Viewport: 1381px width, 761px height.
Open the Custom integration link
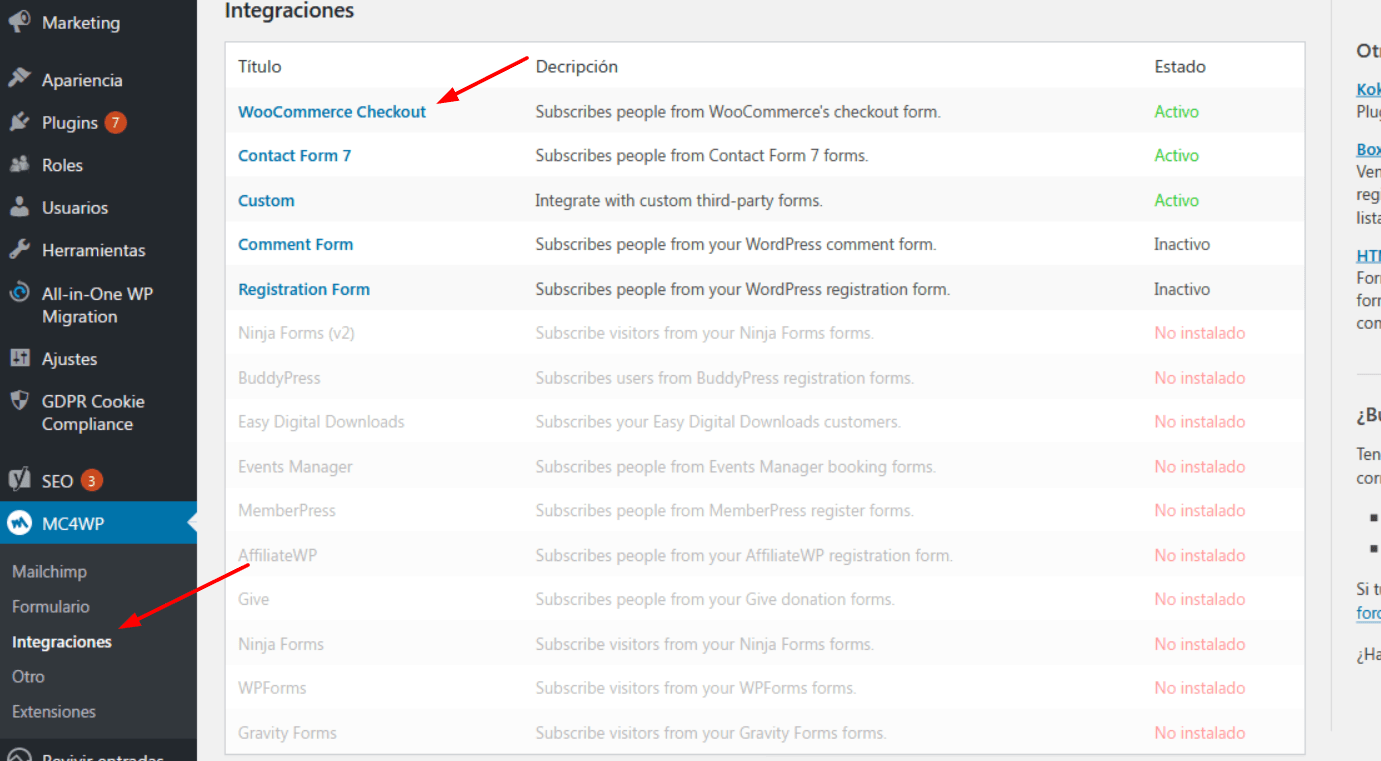[266, 200]
